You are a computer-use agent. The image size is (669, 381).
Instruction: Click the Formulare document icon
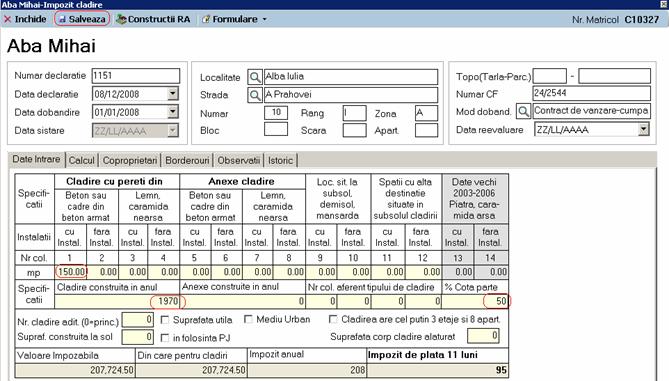[207, 19]
